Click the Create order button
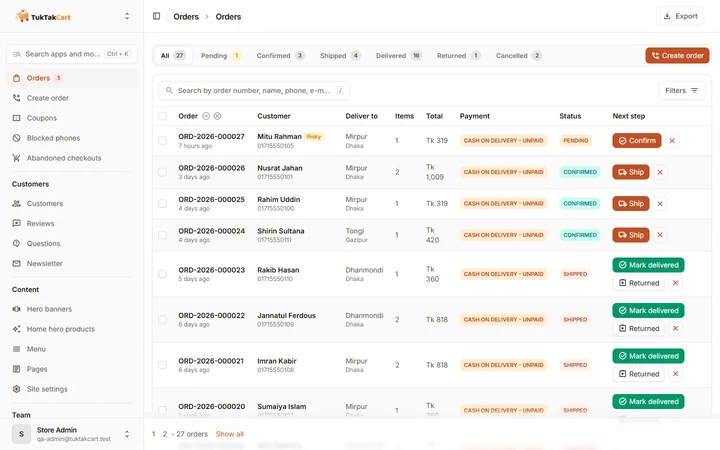 coord(677,56)
